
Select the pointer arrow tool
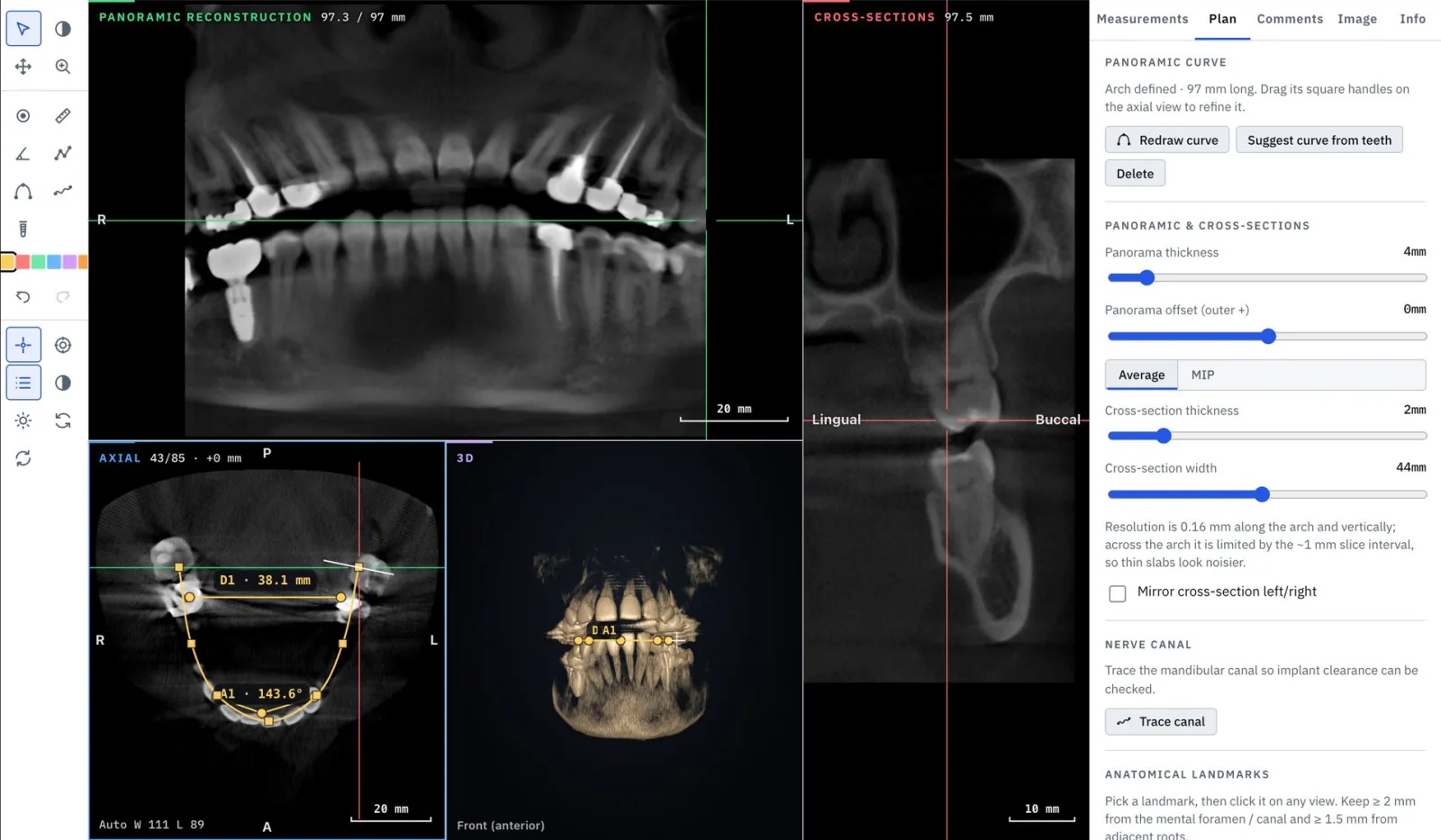23,29
